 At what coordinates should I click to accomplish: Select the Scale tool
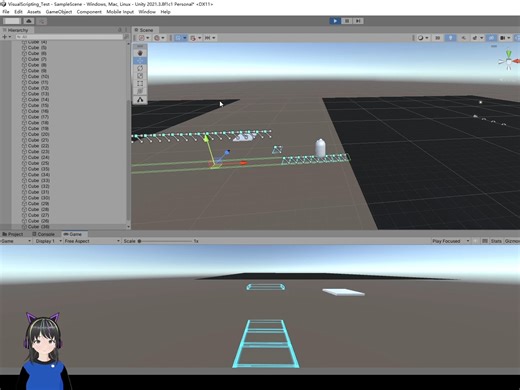click(x=140, y=76)
